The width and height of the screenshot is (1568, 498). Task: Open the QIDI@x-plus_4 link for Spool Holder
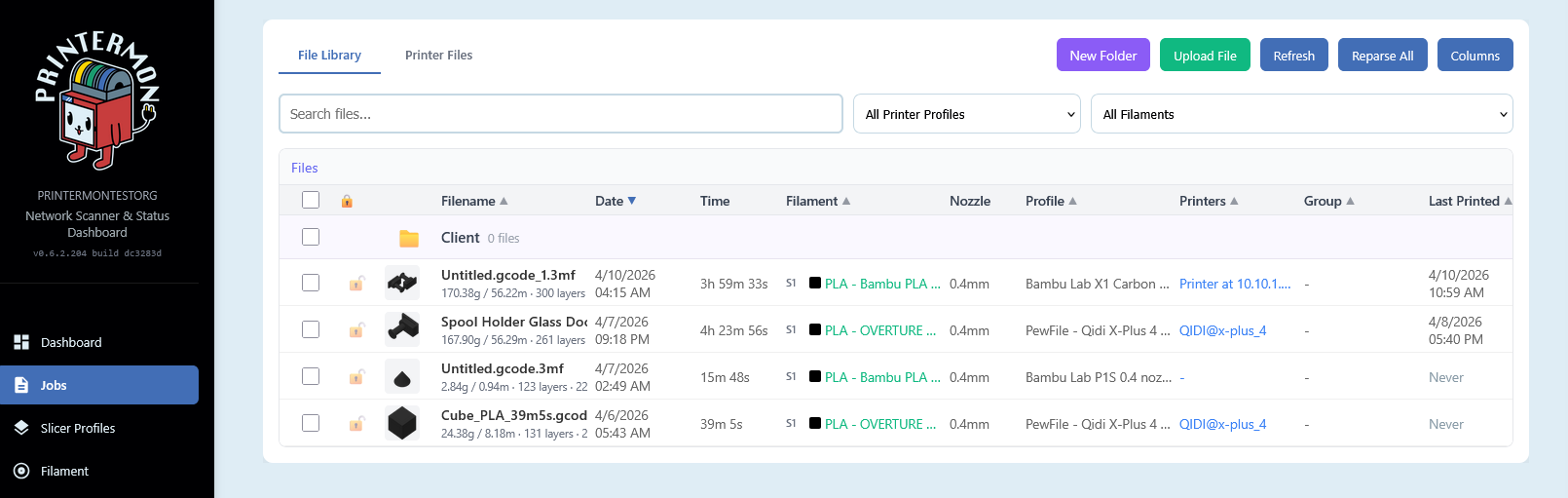pos(1222,330)
